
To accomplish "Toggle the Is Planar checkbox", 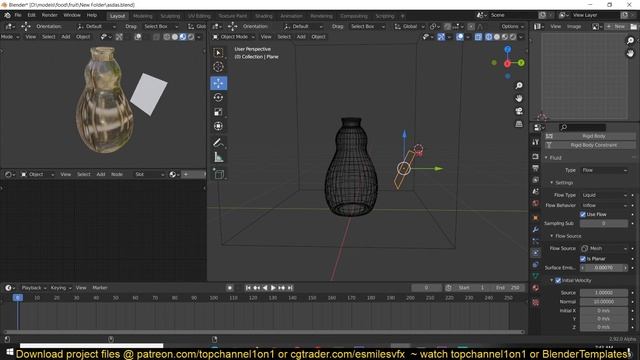I will [x=583, y=259].
